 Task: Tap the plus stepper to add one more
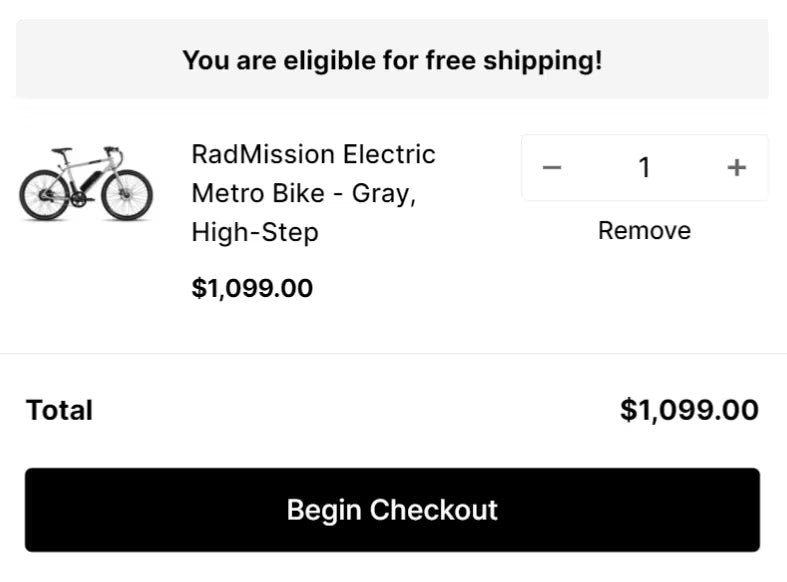coord(736,168)
